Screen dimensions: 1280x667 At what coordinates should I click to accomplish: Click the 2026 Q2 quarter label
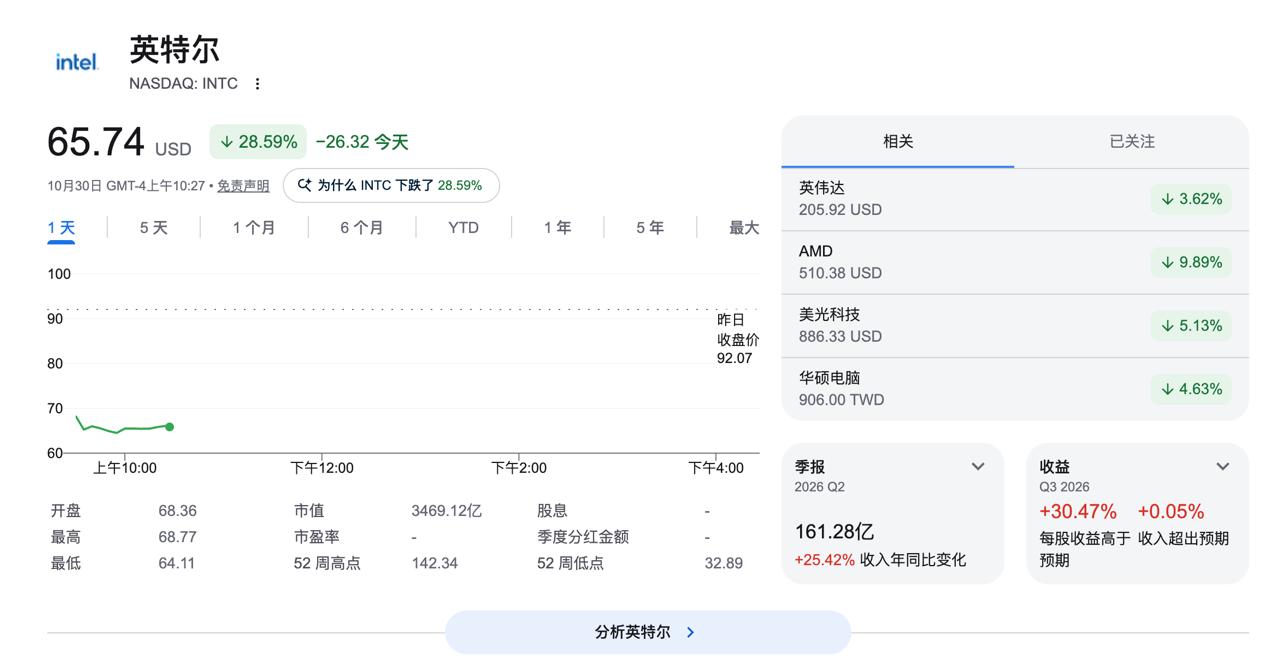[820, 487]
